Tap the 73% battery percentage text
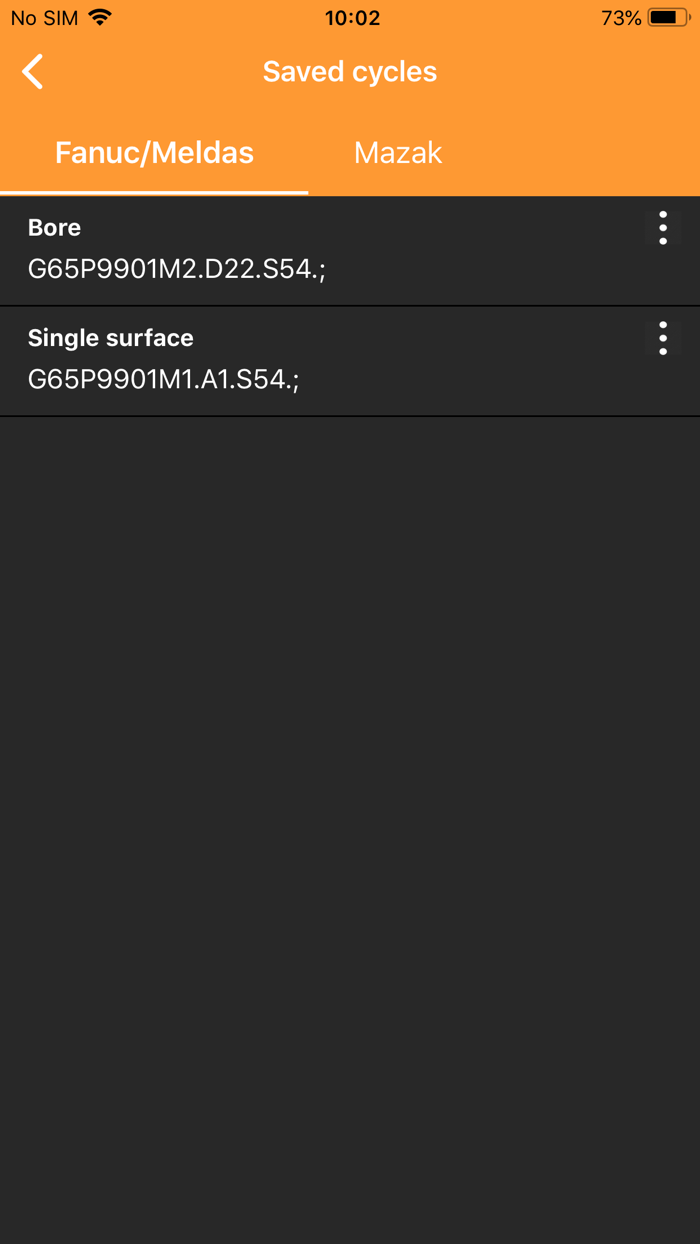This screenshot has width=700, height=1244. 621,18
